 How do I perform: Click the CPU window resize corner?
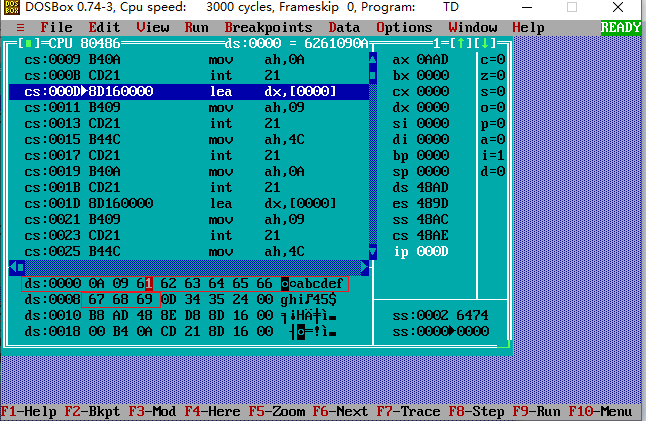click(x=505, y=345)
